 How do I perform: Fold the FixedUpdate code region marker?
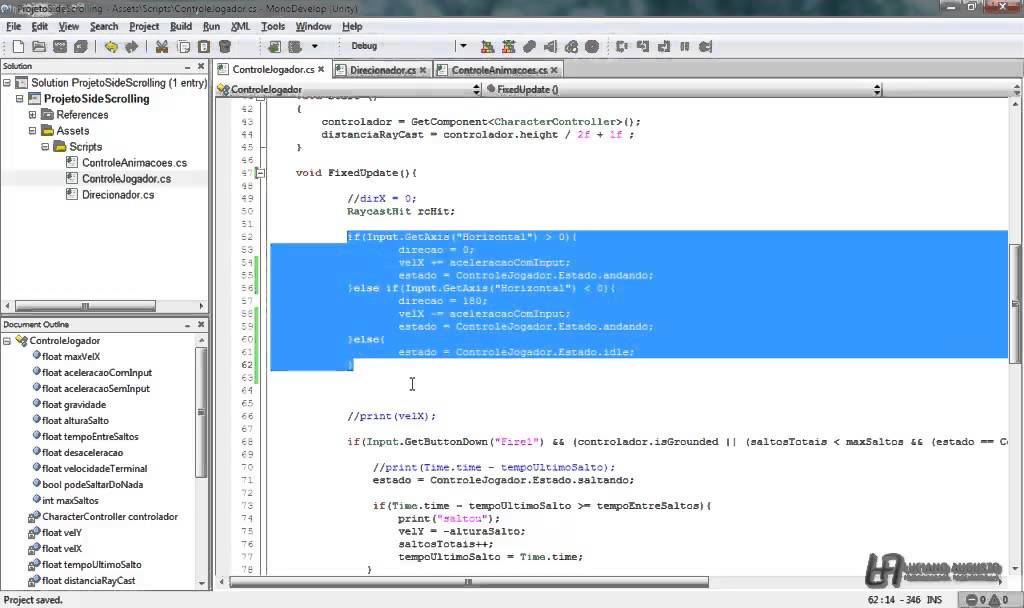coord(260,173)
